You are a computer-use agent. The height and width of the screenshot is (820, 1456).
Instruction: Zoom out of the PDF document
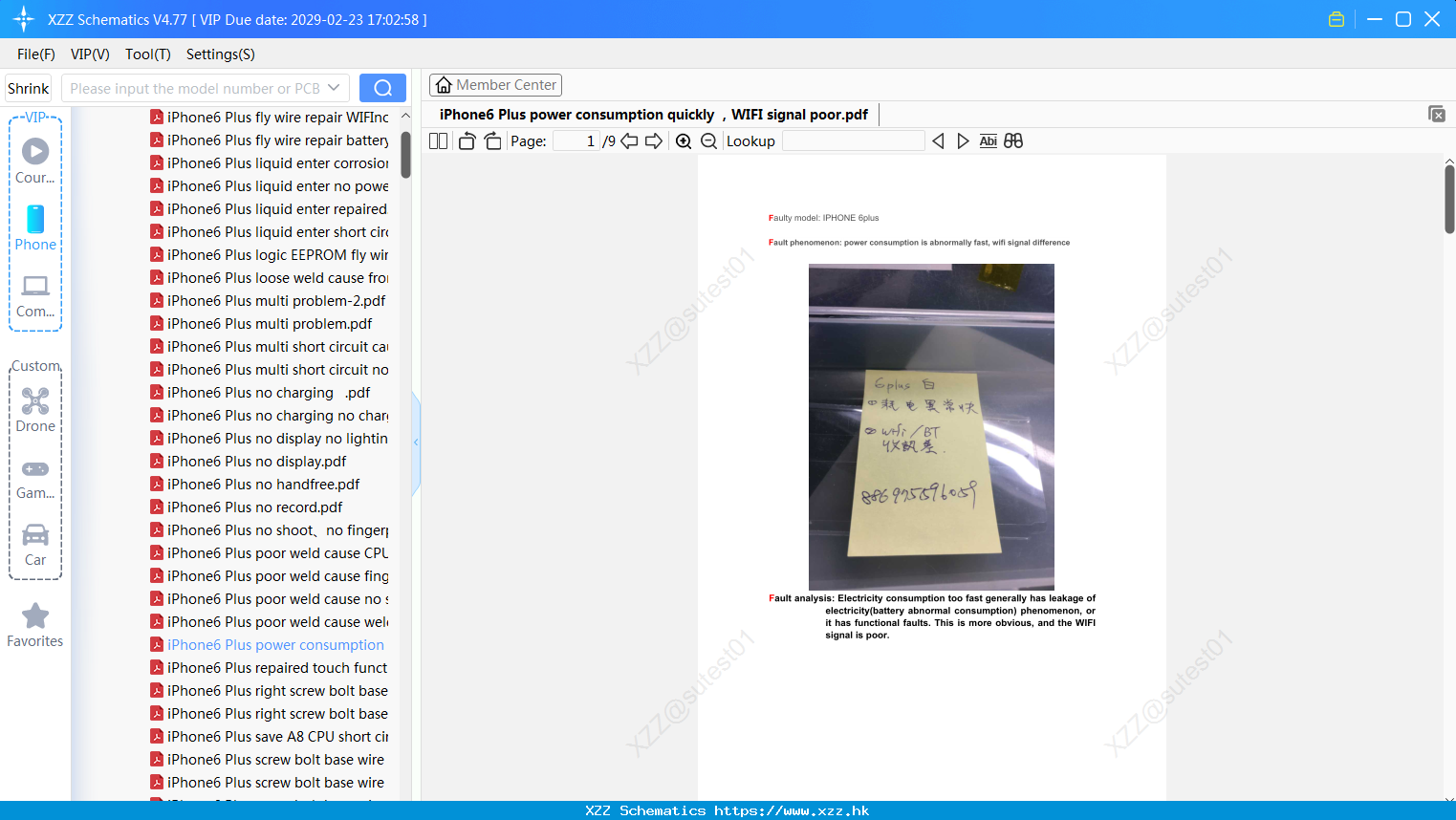708,141
